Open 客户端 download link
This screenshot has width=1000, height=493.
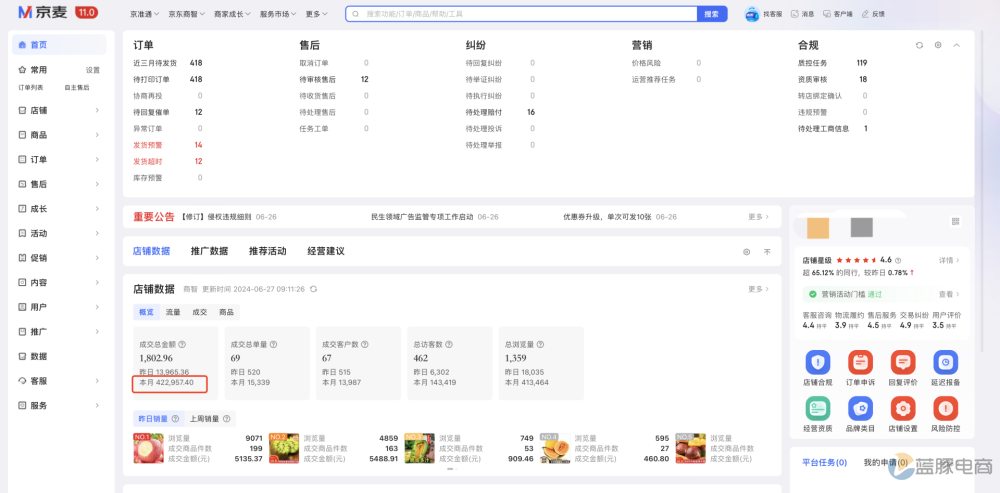coord(837,14)
